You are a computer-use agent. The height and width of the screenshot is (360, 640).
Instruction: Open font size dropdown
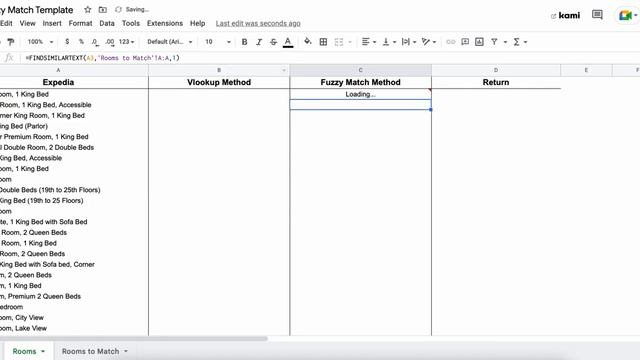tap(218, 42)
